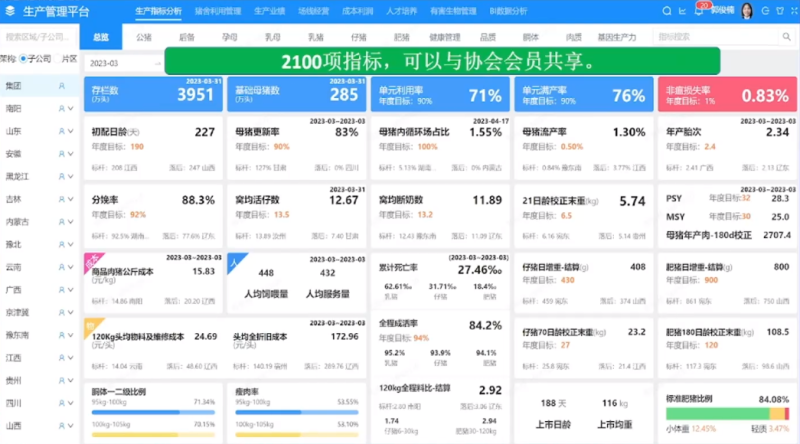Switch to the 健康管理 tab
The width and height of the screenshot is (800, 444).
[x=444, y=37]
